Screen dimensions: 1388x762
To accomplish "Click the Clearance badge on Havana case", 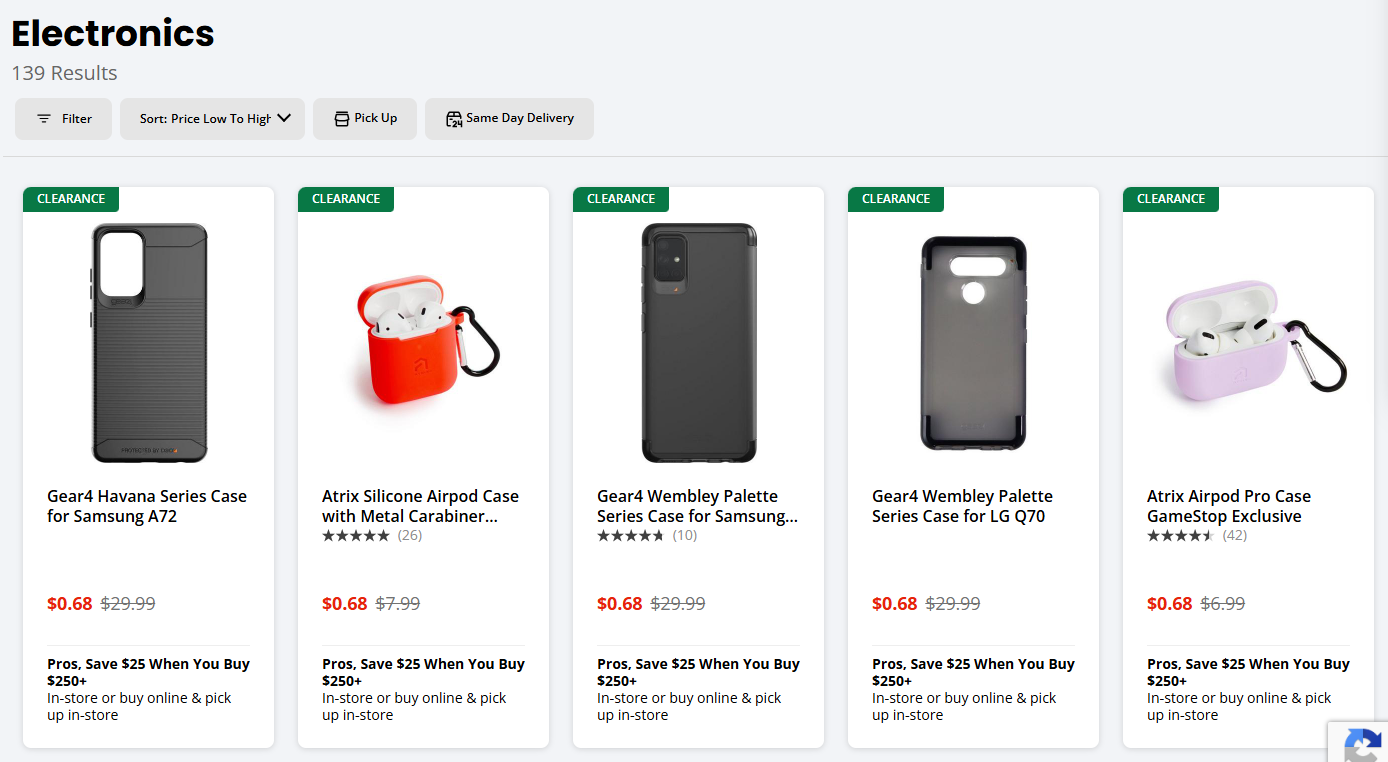I will 71,199.
